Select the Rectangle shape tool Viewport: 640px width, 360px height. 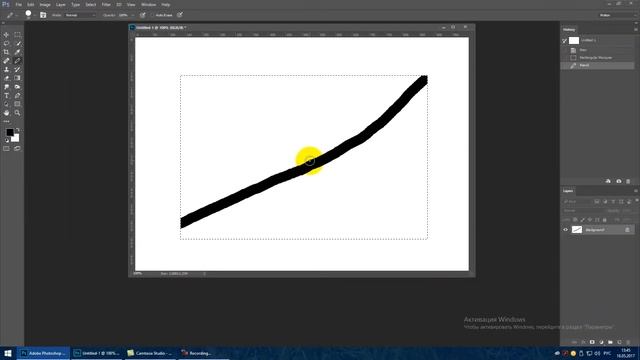(x=17, y=104)
